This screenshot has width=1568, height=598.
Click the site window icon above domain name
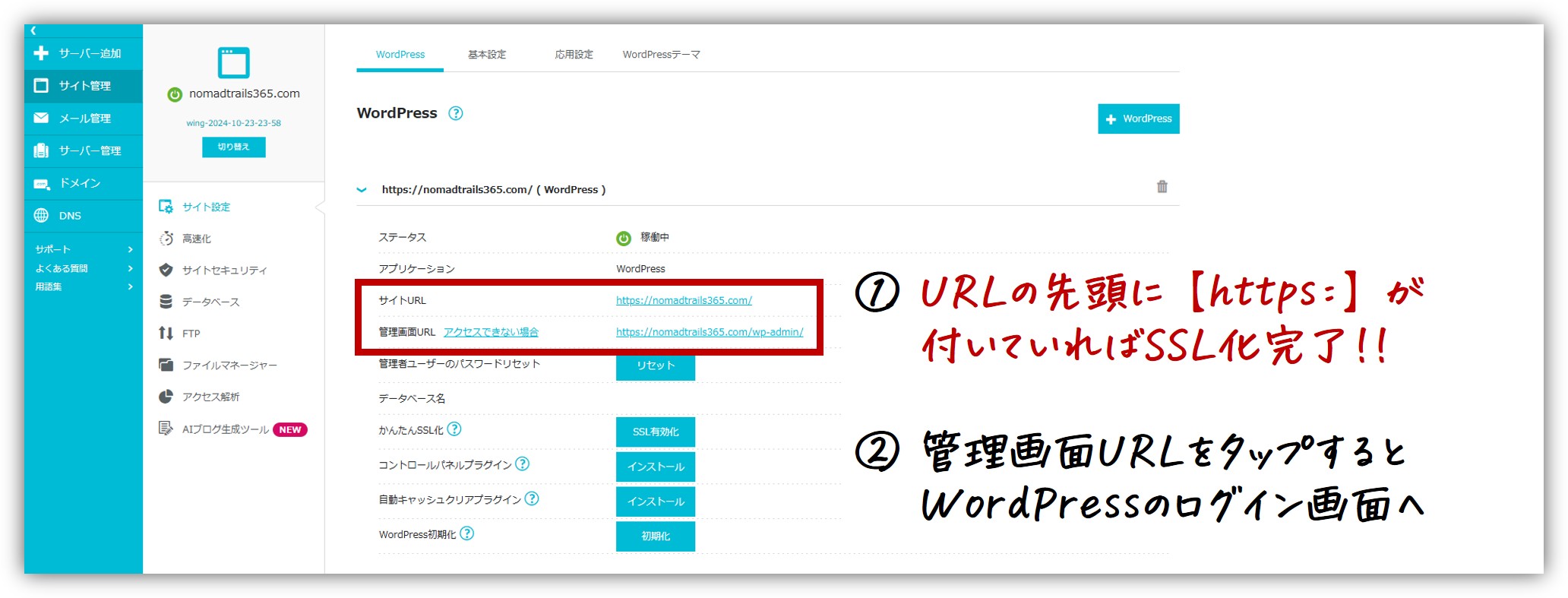tap(233, 62)
